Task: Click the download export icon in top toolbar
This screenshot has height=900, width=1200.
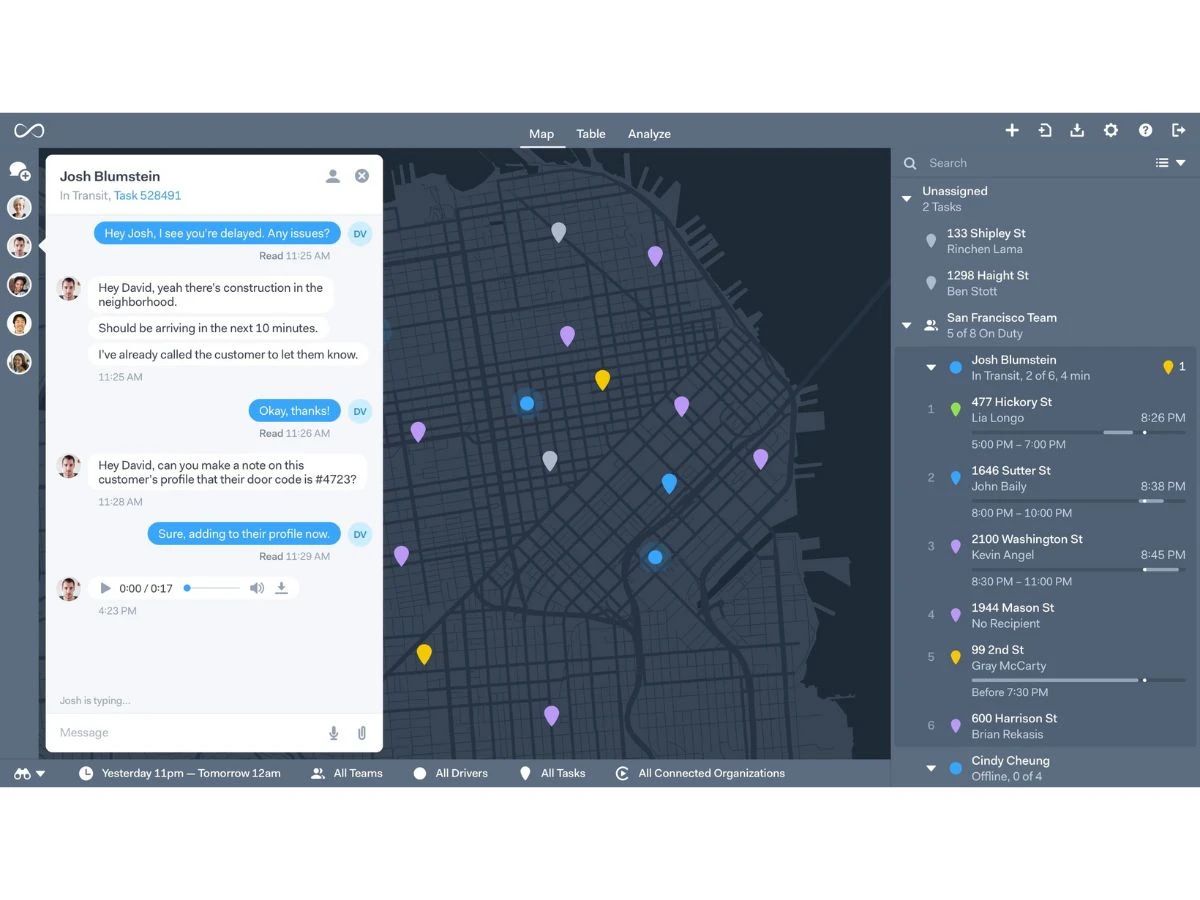Action: coord(1077,130)
